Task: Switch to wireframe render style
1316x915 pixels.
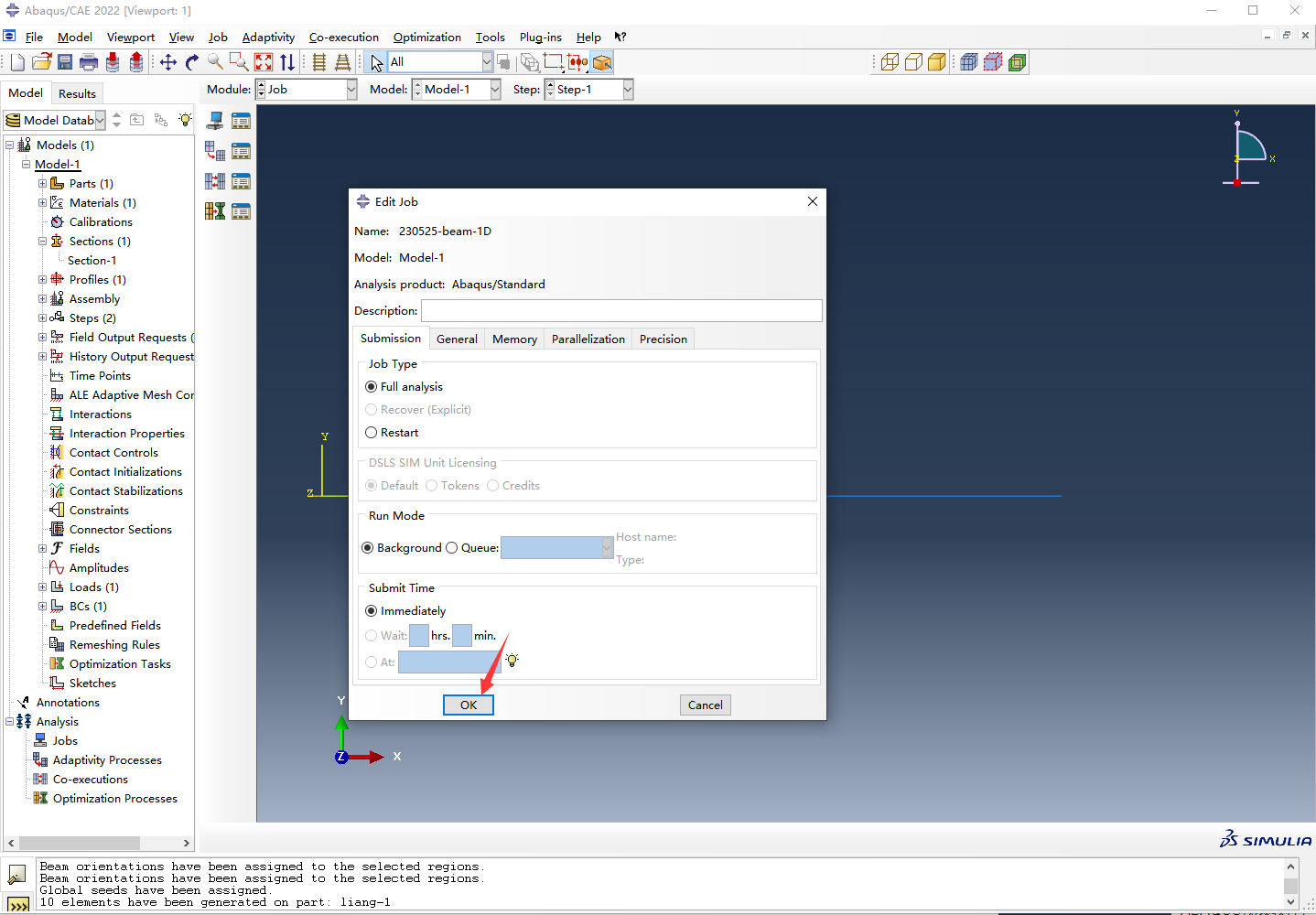Action: [x=890, y=62]
